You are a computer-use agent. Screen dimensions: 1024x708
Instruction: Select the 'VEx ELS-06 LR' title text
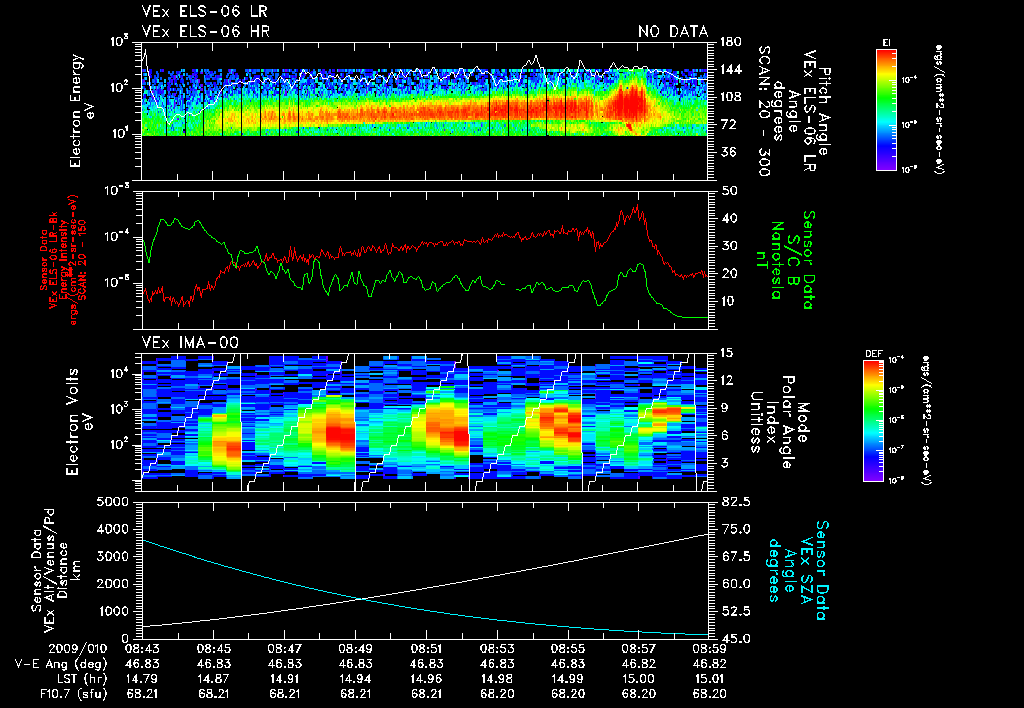tap(204, 12)
